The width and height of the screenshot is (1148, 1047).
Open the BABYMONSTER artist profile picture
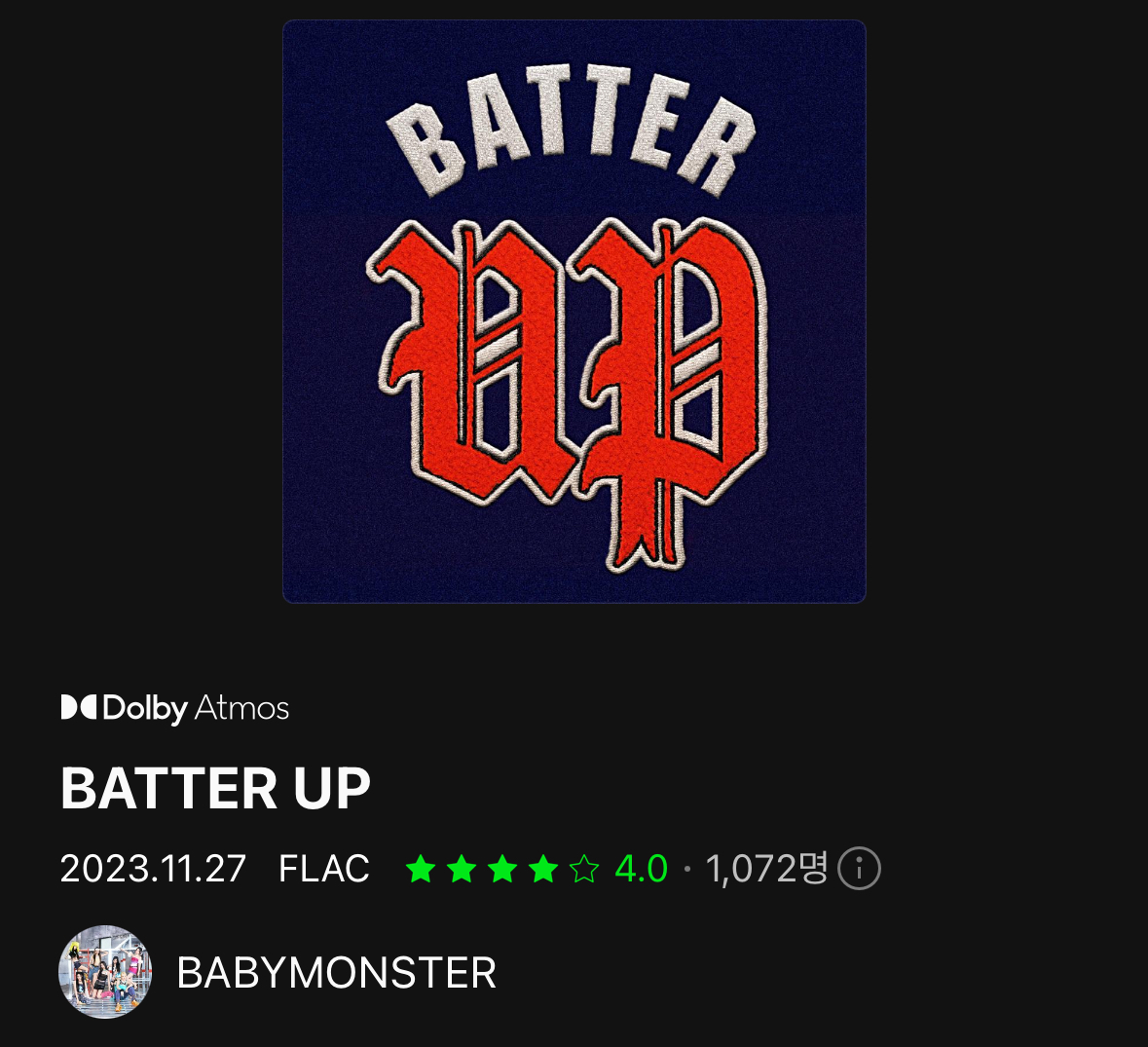[x=105, y=972]
